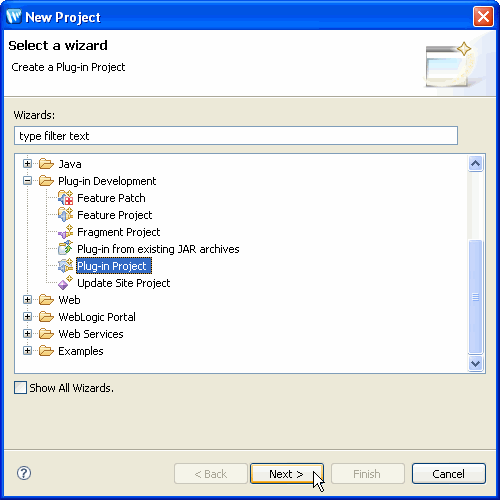
Task: Focus the type filter text field
Action: pos(236,136)
